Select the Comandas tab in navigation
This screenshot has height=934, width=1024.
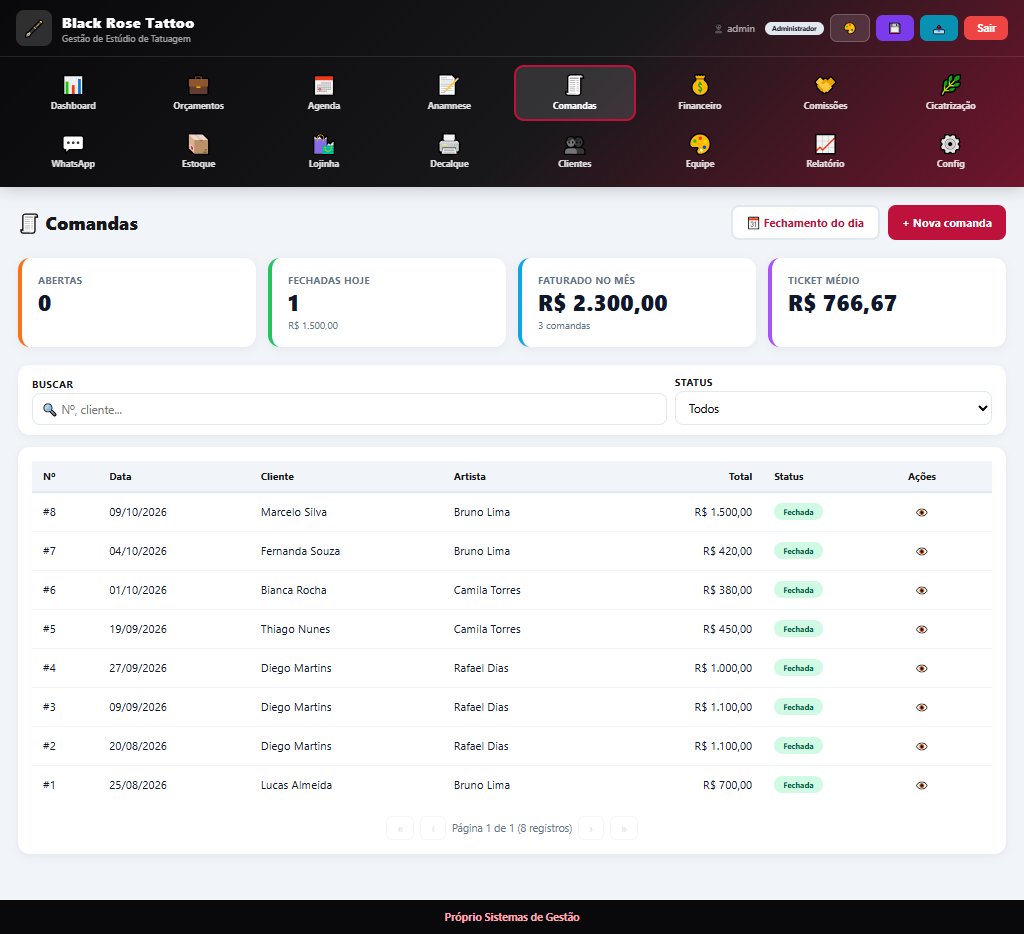click(575, 93)
